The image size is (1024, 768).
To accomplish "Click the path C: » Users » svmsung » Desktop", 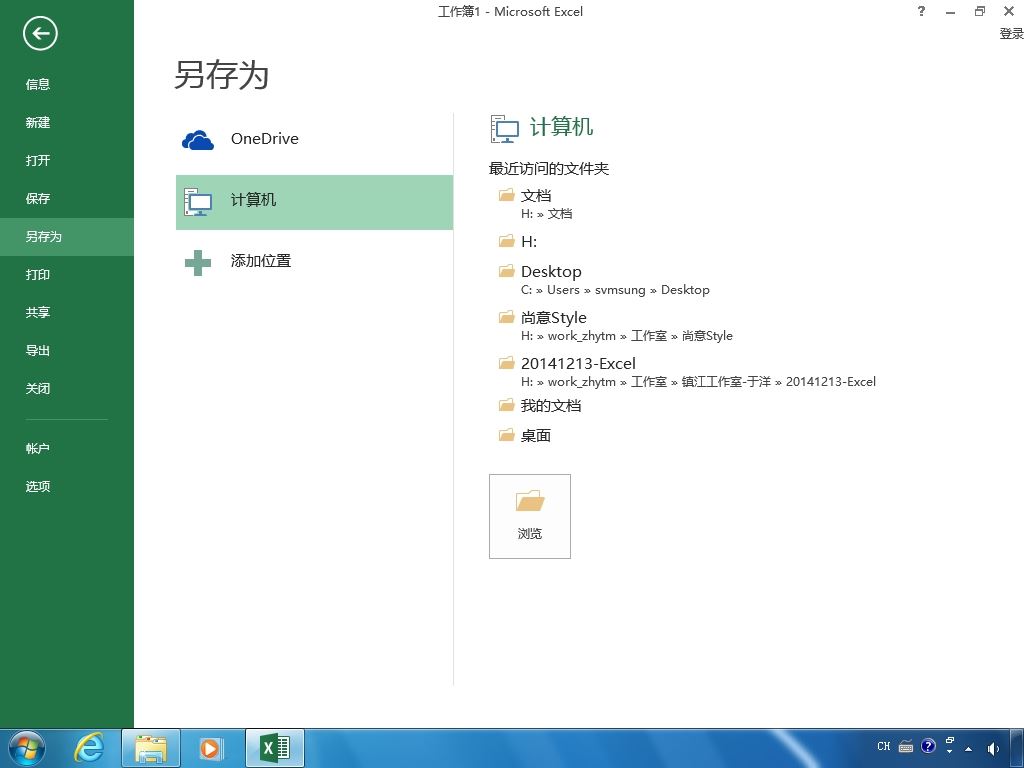I will [615, 289].
